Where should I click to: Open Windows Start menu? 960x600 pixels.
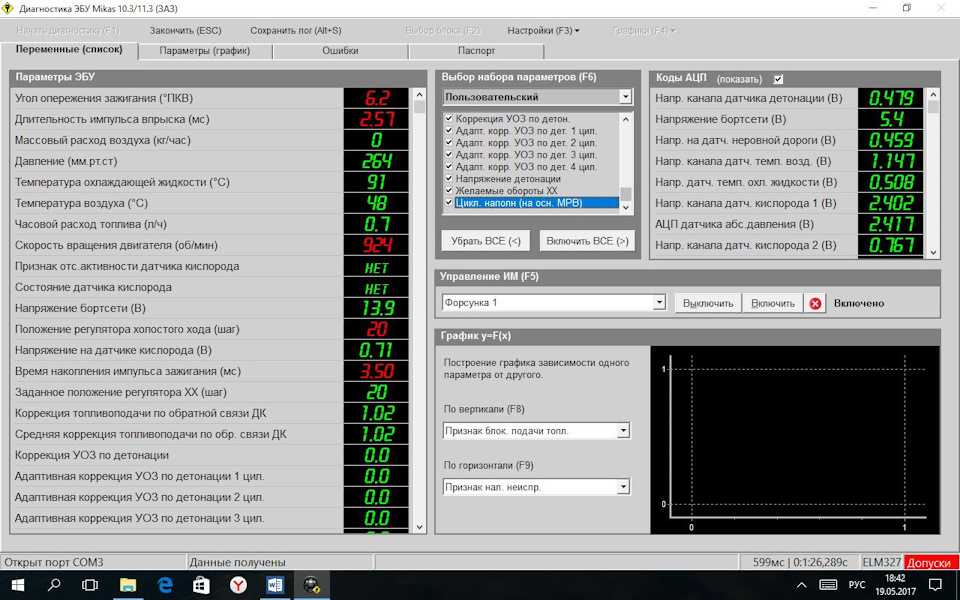click(18, 586)
